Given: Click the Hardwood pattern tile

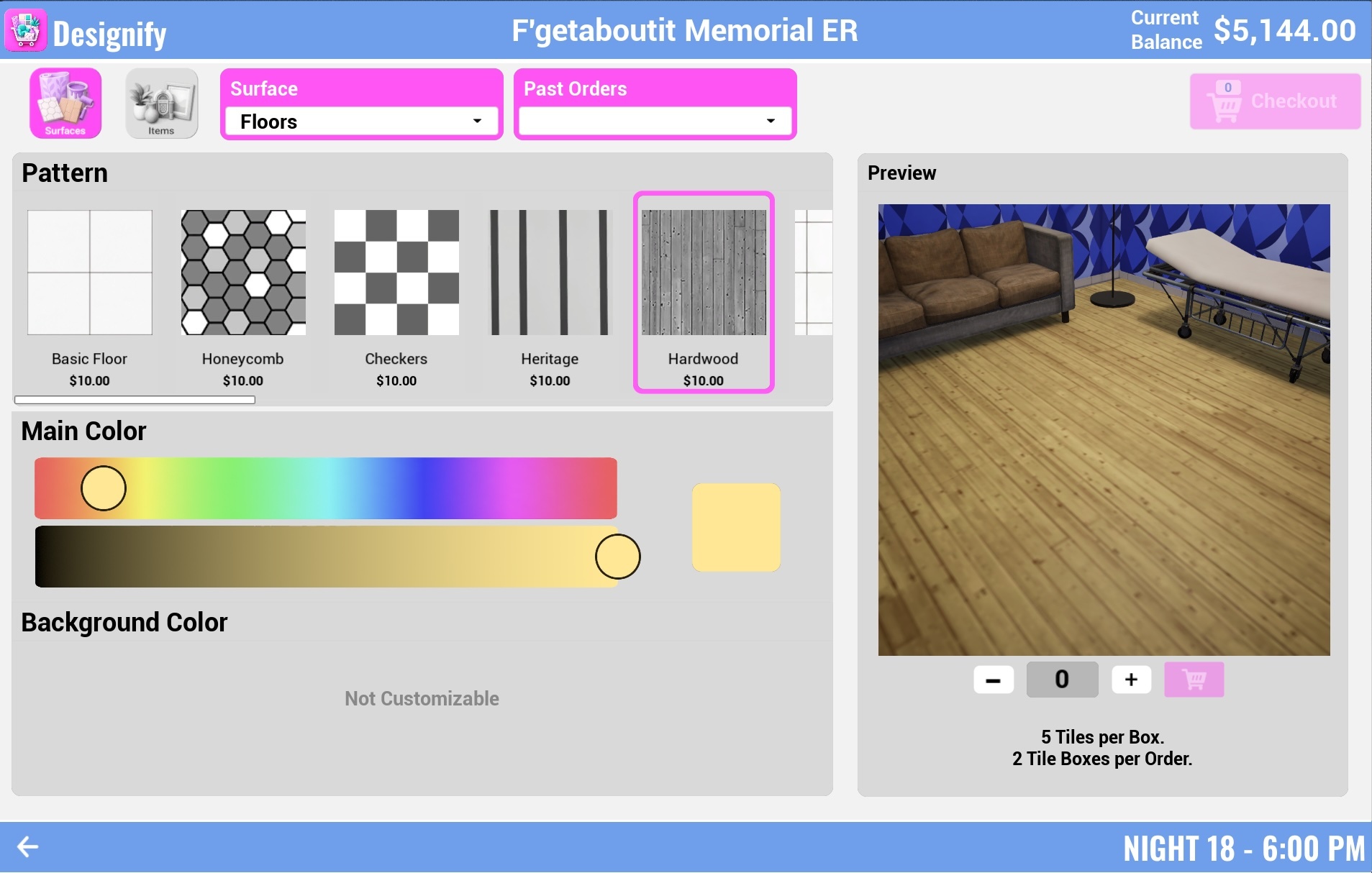Looking at the screenshot, I should coord(704,292).
